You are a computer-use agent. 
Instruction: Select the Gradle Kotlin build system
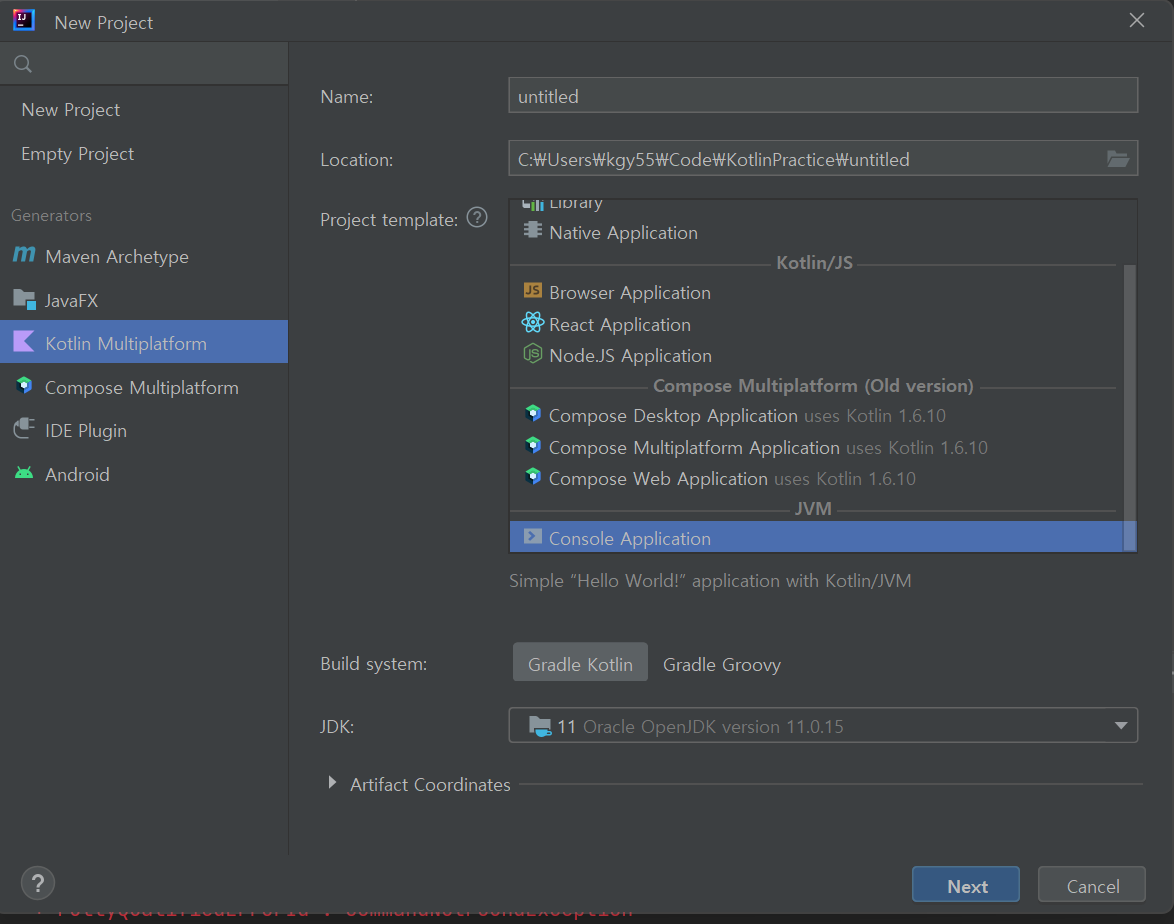[x=580, y=663]
